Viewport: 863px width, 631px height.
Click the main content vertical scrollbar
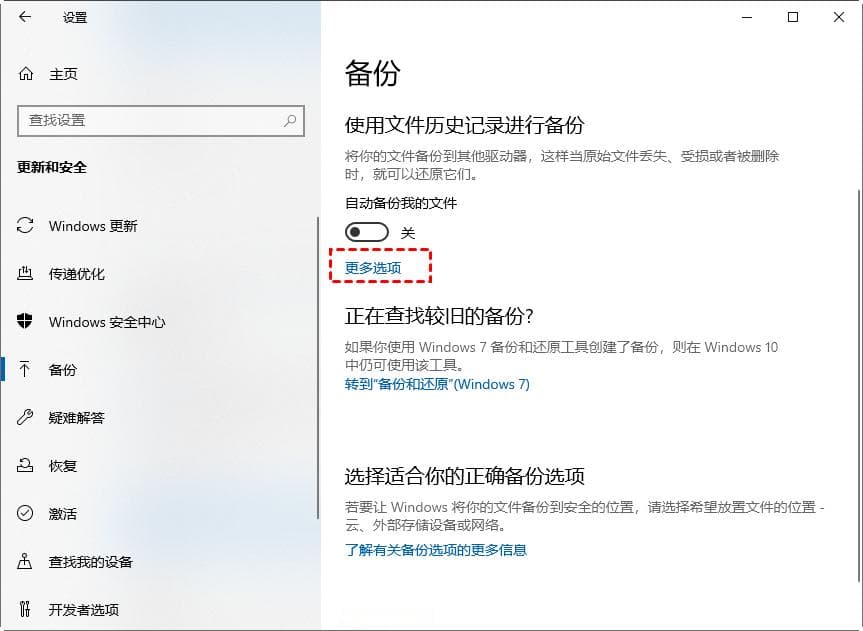pos(859,385)
